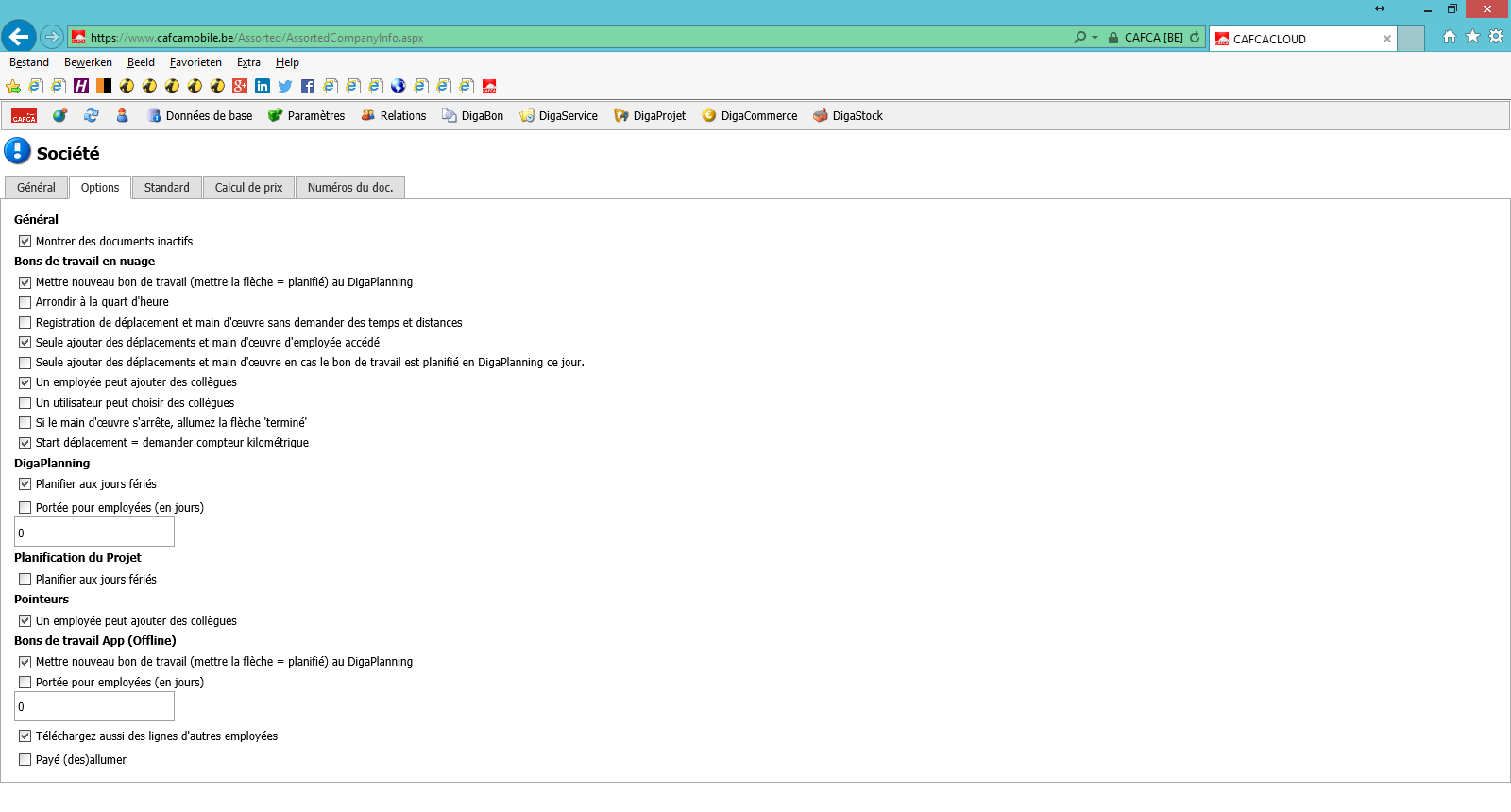This screenshot has width=1511, height=812.
Task: Check Registration de déplacement sans demander temps
Action: tap(25, 323)
